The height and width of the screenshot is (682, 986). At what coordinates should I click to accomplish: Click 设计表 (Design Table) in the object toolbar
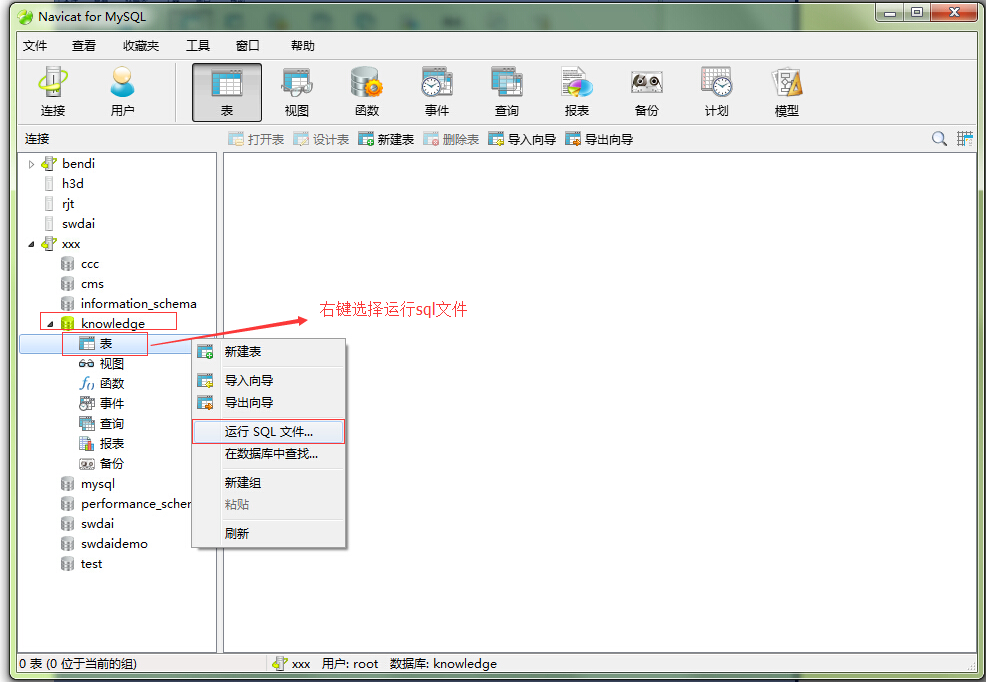pyautogui.click(x=321, y=140)
